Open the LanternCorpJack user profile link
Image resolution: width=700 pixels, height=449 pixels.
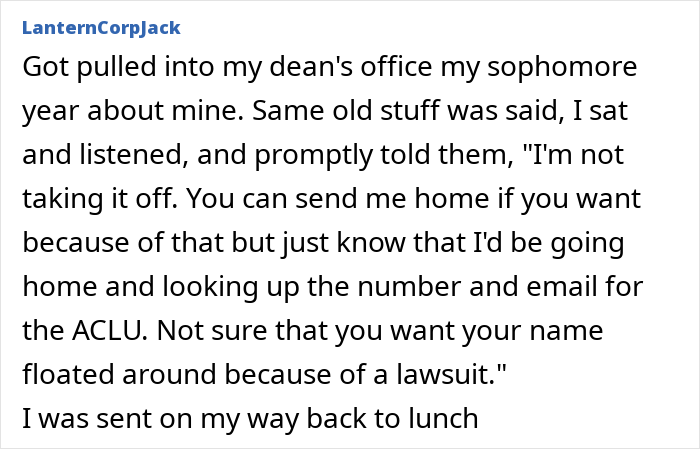click(101, 28)
